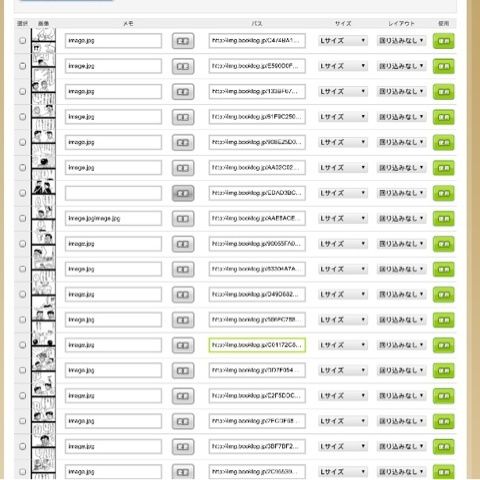Image resolution: width=480 pixels, height=480 pixels.
Task: Open the Lサイズ dropdown in the C01172C6 row
Action: point(343,345)
